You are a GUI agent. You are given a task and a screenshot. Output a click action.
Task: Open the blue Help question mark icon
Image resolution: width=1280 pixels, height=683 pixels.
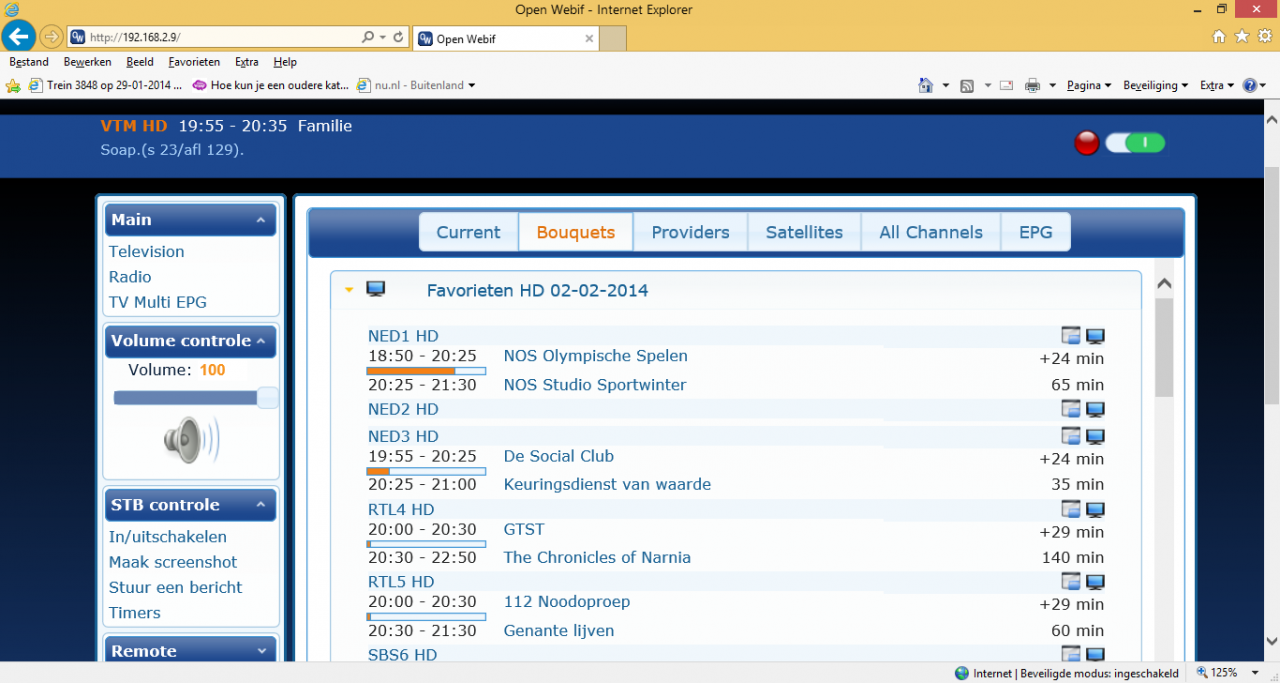(1249, 85)
